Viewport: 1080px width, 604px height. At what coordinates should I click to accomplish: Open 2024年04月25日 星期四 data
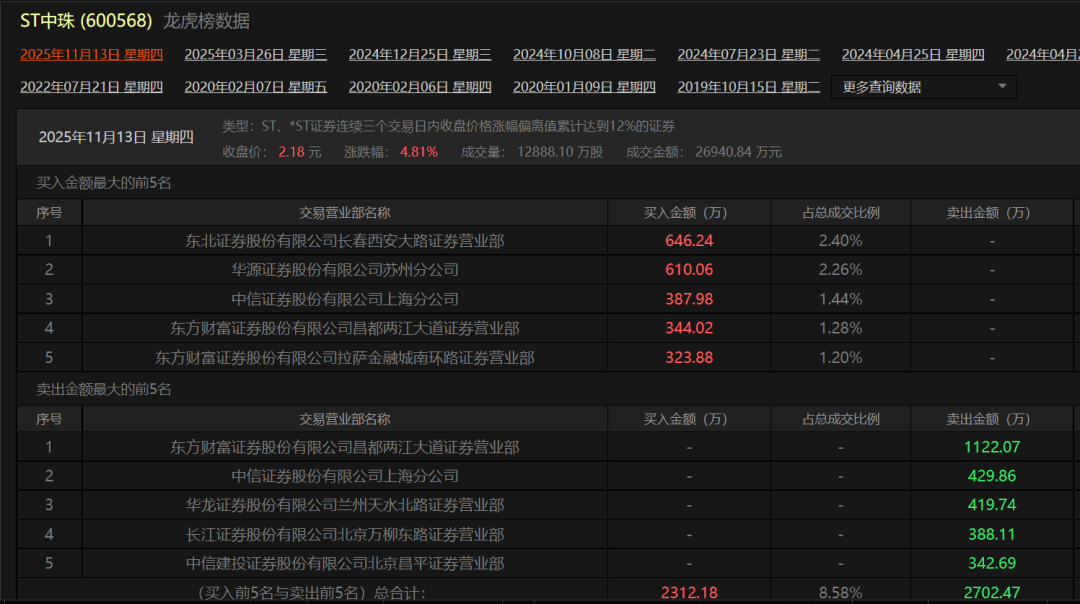[x=913, y=54]
